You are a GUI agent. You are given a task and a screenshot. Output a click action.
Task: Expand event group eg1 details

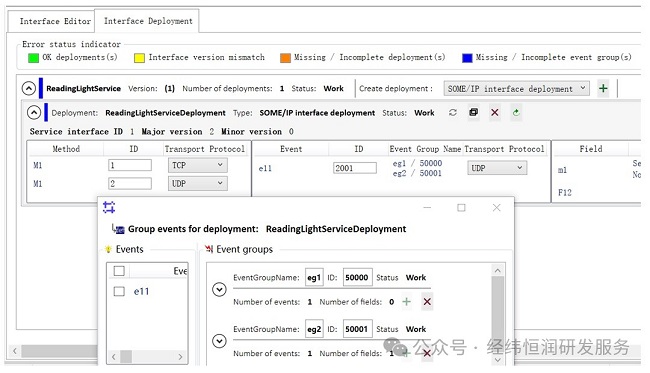coord(219,289)
